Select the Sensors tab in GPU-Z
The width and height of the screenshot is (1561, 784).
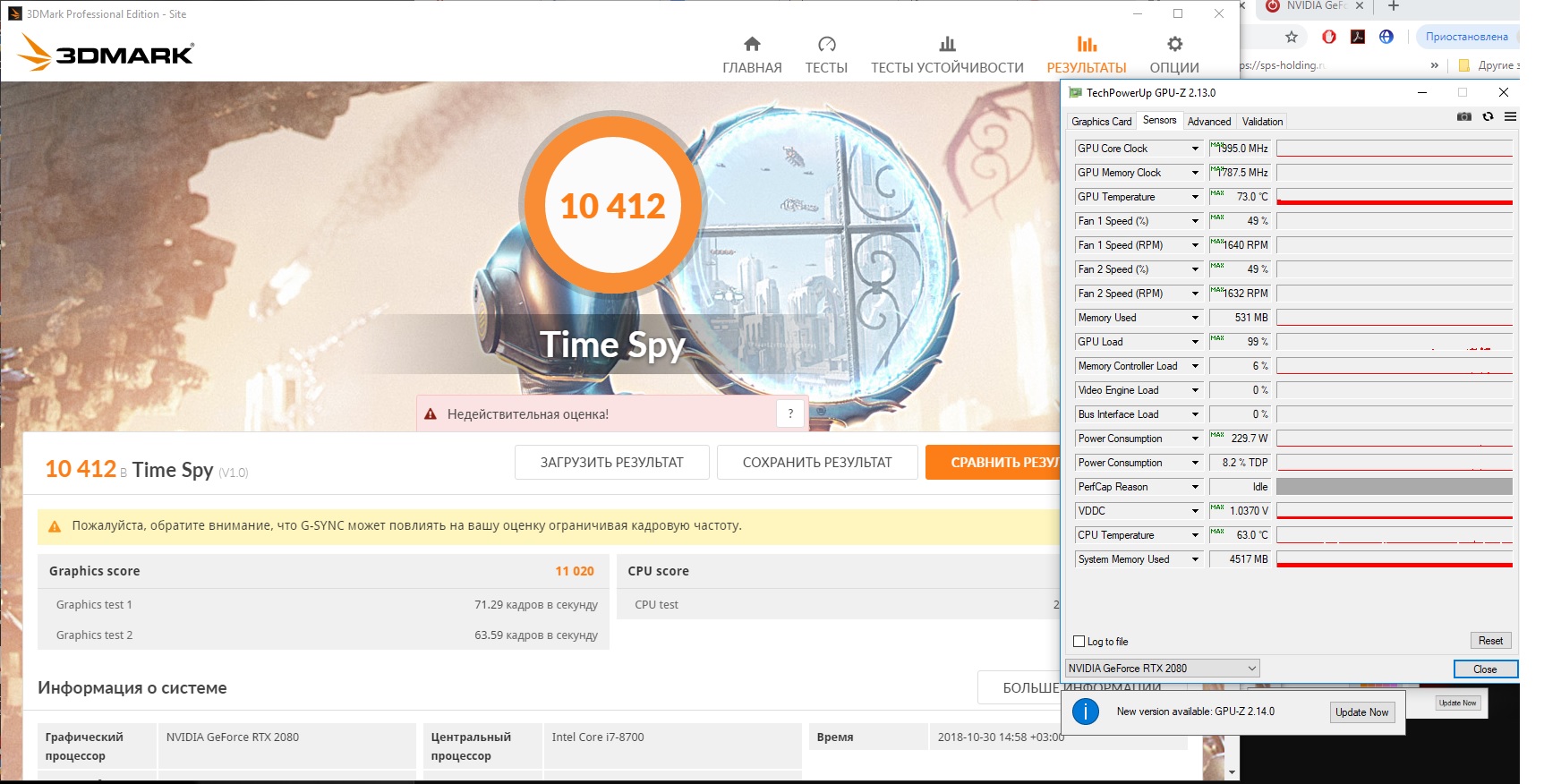[1159, 120]
